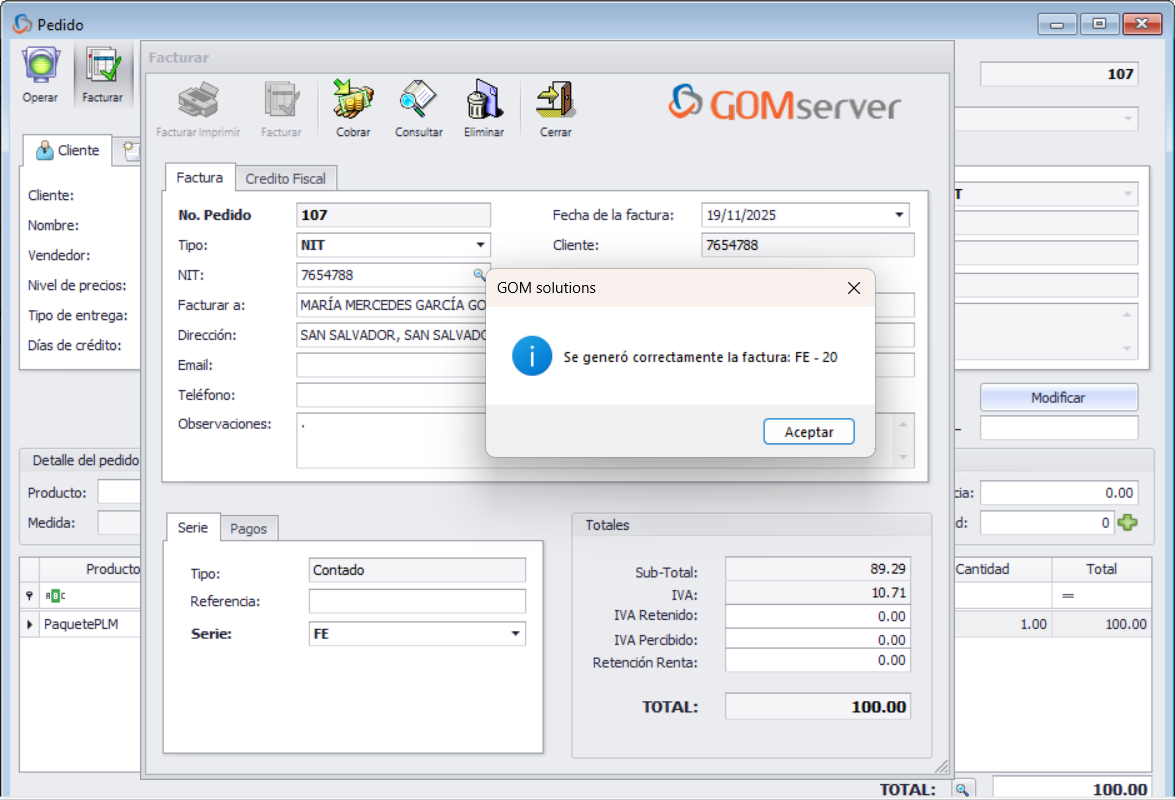
Task: Click the Modificar button
Action: (1058, 397)
